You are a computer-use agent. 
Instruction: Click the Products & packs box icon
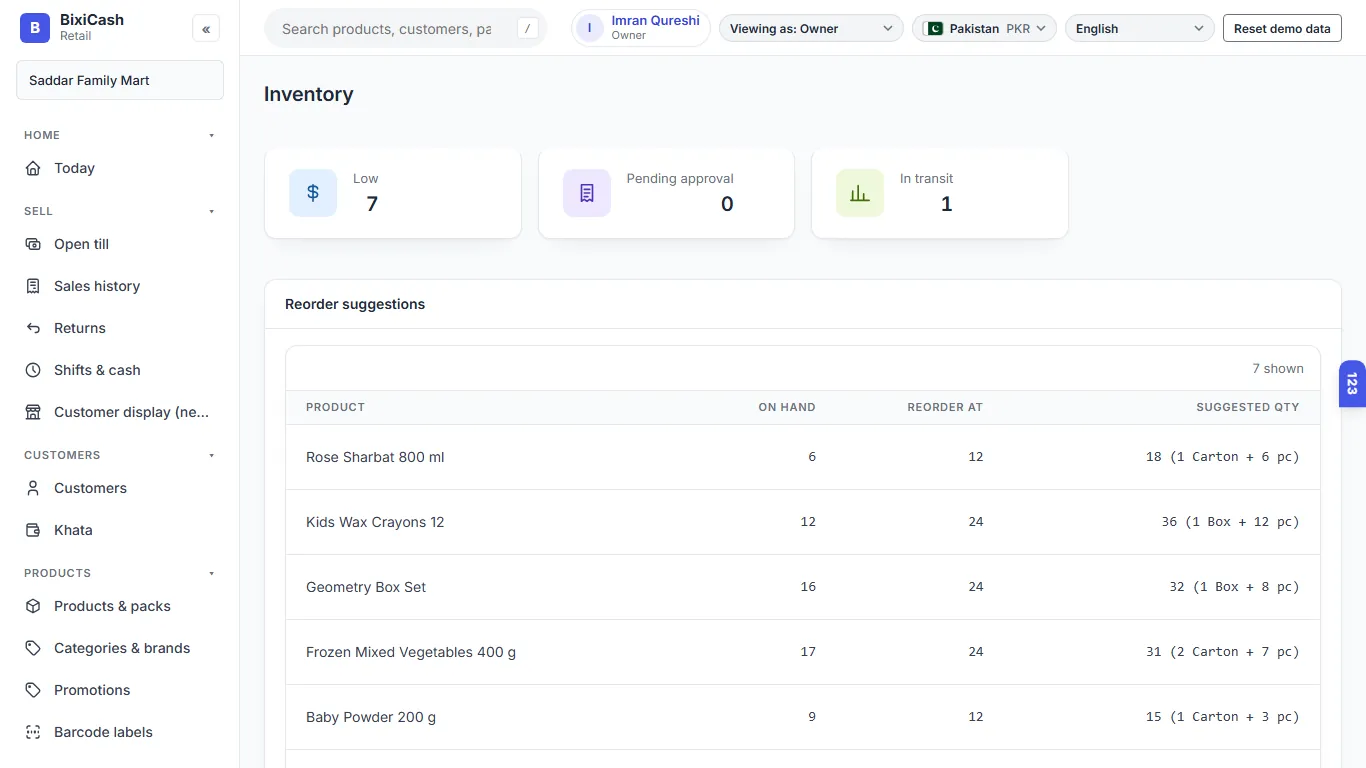click(x=33, y=606)
